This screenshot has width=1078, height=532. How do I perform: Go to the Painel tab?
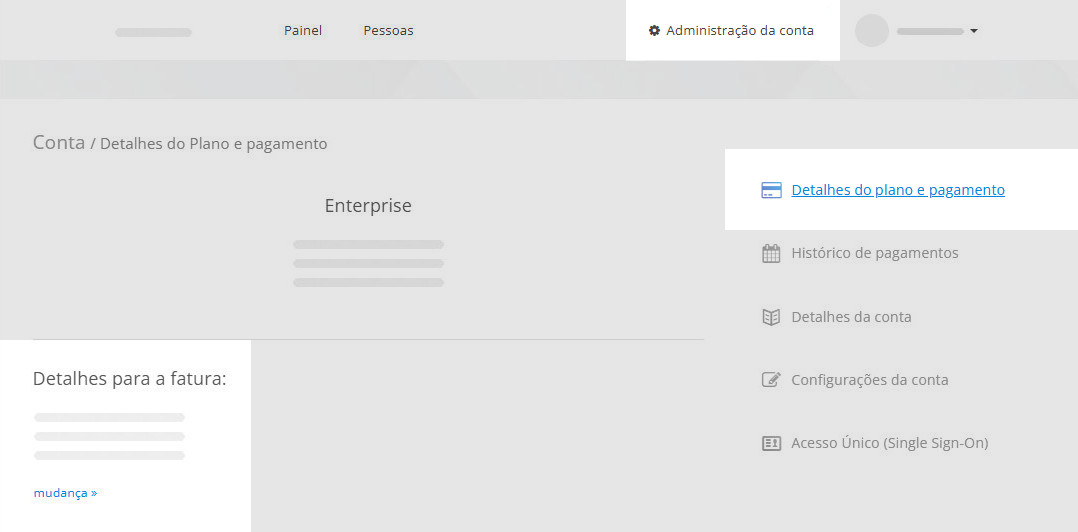(303, 31)
